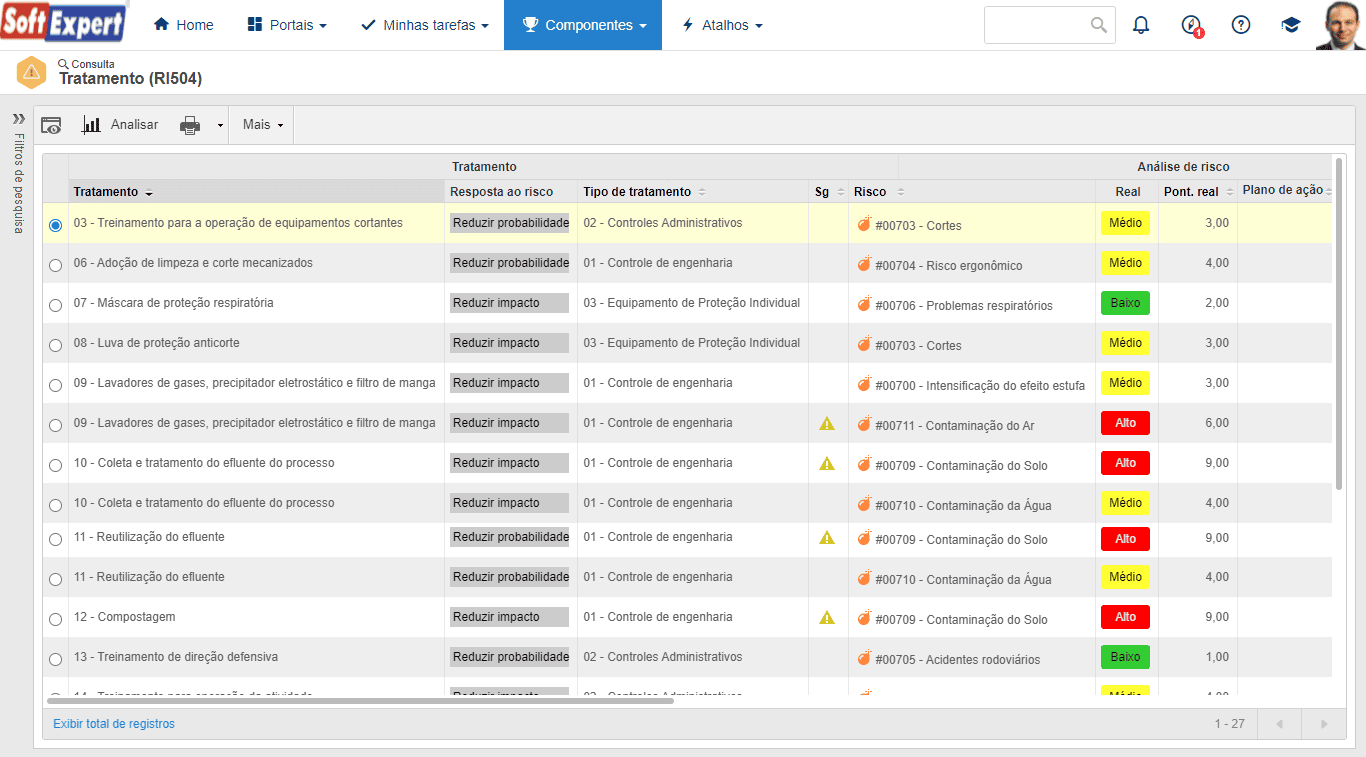Select radio for 07 - Máscara de proteção respiratória

tap(55, 306)
